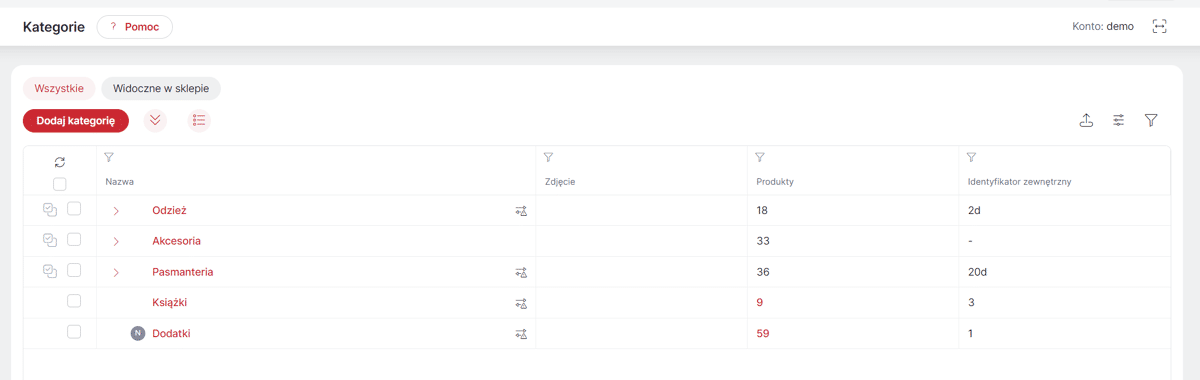Check the Odzież row checkbox
Image resolution: width=1200 pixels, height=380 pixels.
coord(74,209)
